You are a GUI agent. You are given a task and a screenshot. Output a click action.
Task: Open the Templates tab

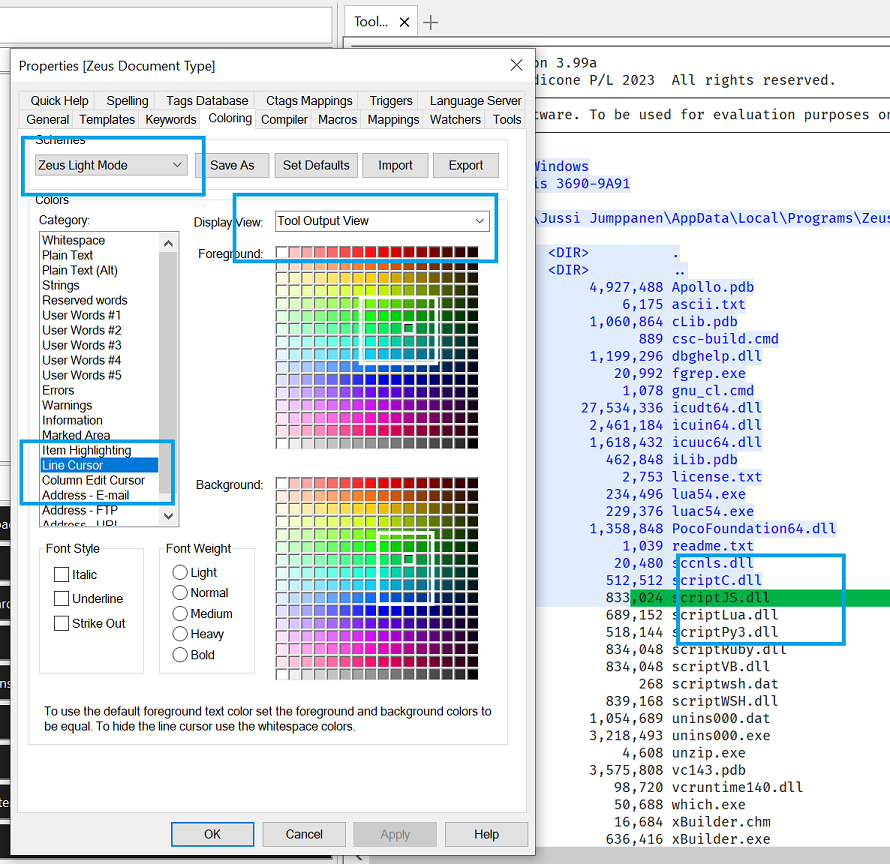click(x=107, y=119)
